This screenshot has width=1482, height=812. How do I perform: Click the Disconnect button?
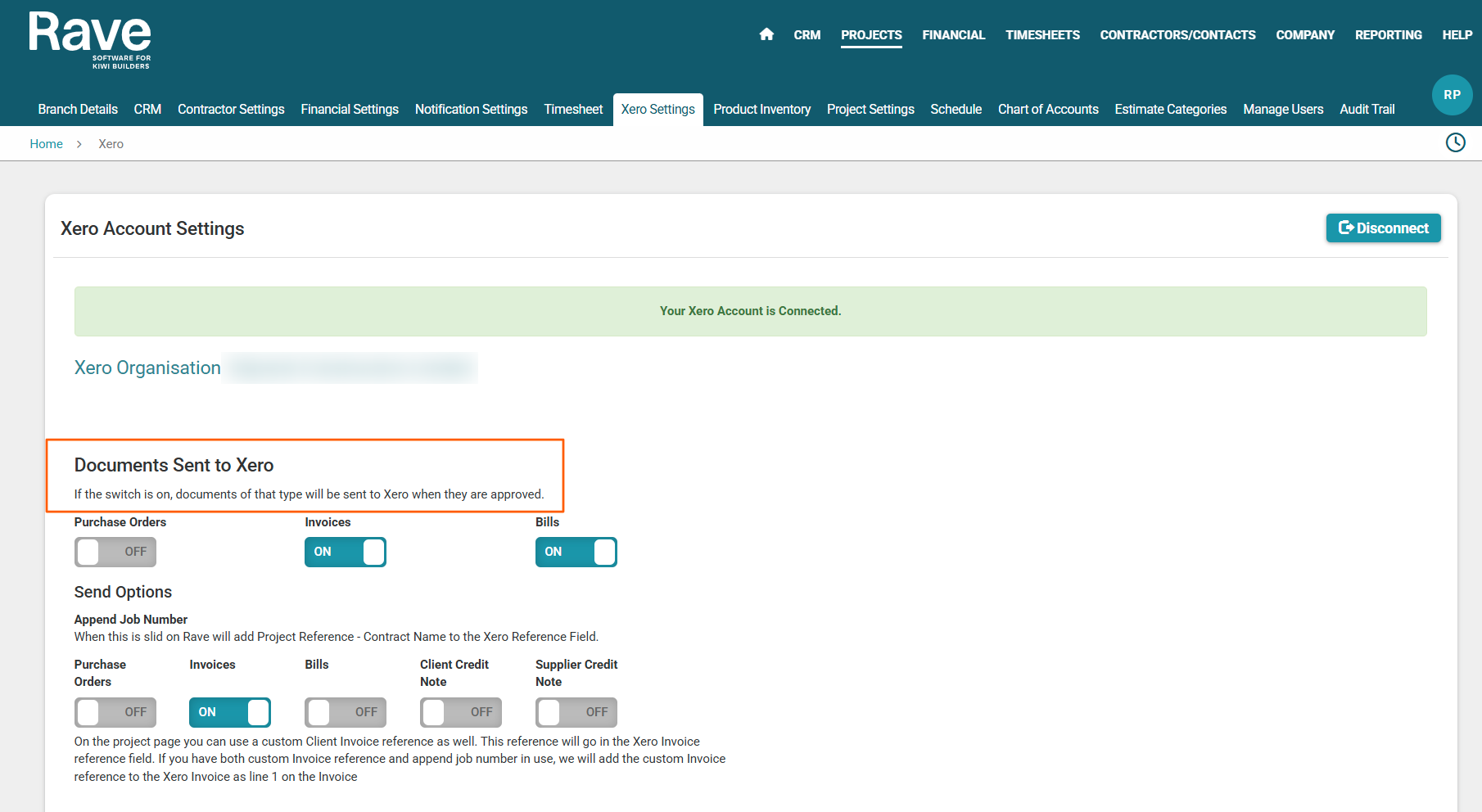(1383, 228)
